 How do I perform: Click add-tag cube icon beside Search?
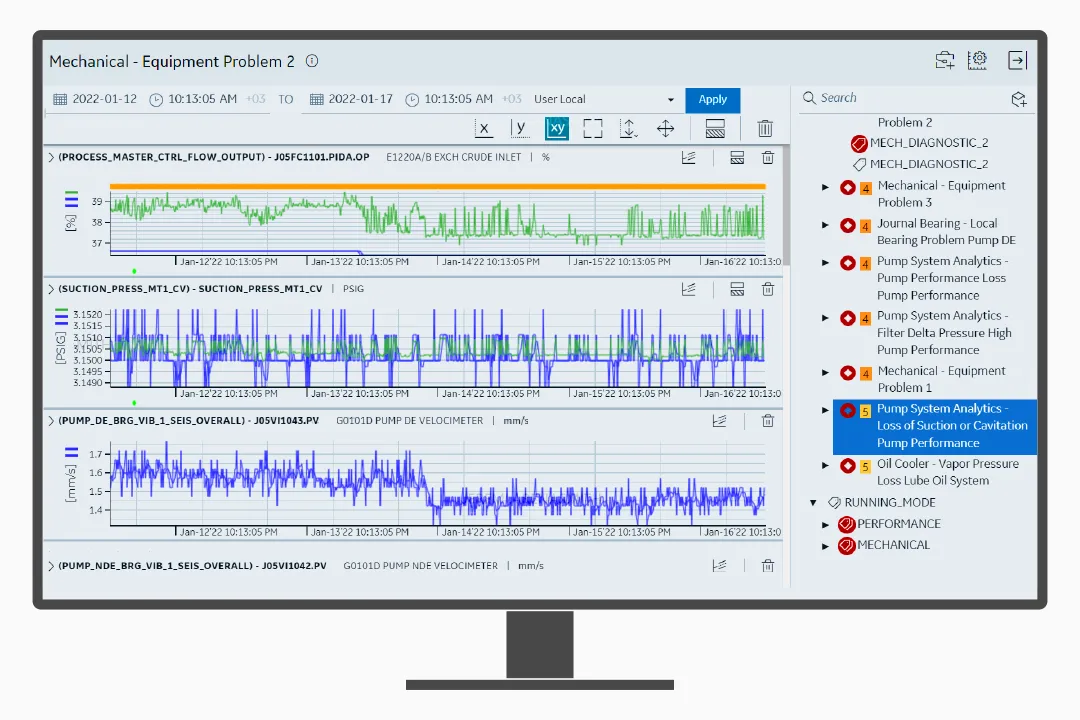[x=1018, y=99]
